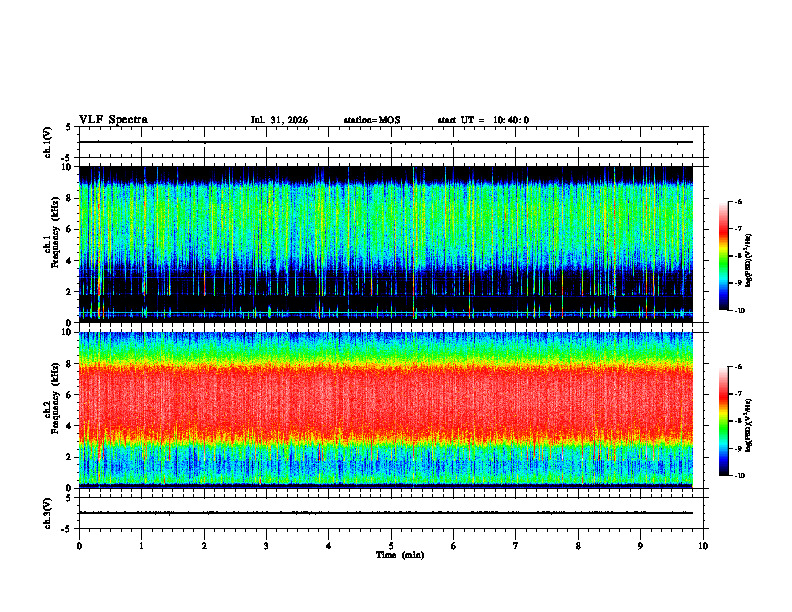Screen dimensions: 792x612
Task: Click the log(PSD) label beside ch.1 colorbar
Action: 750,261
